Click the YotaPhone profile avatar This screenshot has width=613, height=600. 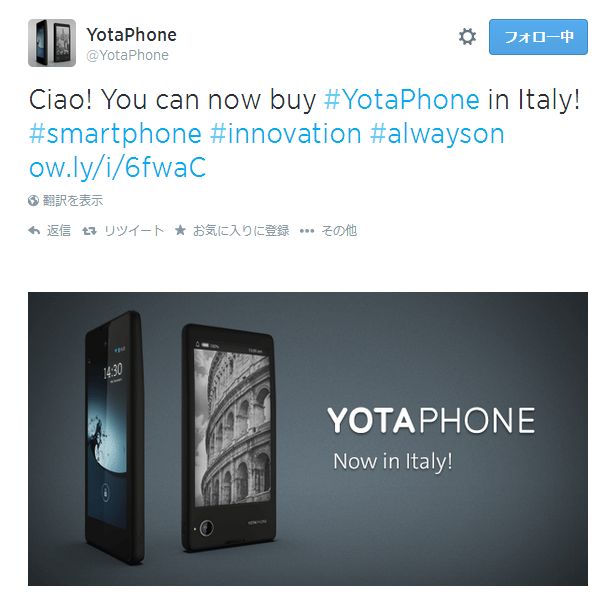pyautogui.click(x=52, y=43)
